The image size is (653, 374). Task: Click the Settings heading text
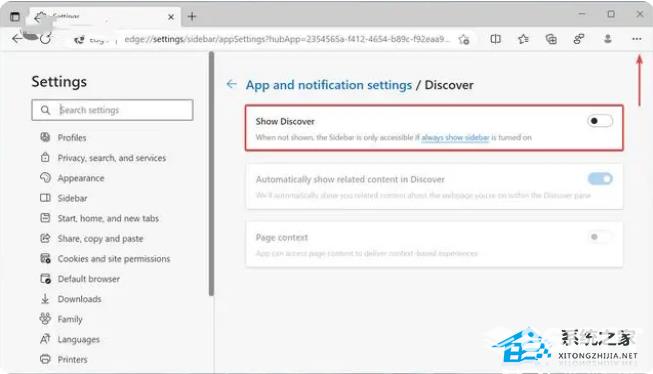tap(59, 82)
